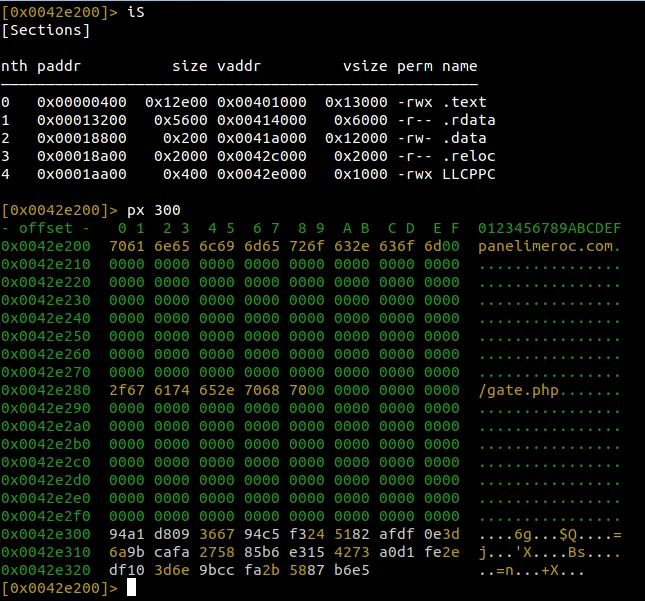Viewport: 645px width, 601px height.
Task: Click paddr value 0x00000400
Action: (x=82, y=102)
